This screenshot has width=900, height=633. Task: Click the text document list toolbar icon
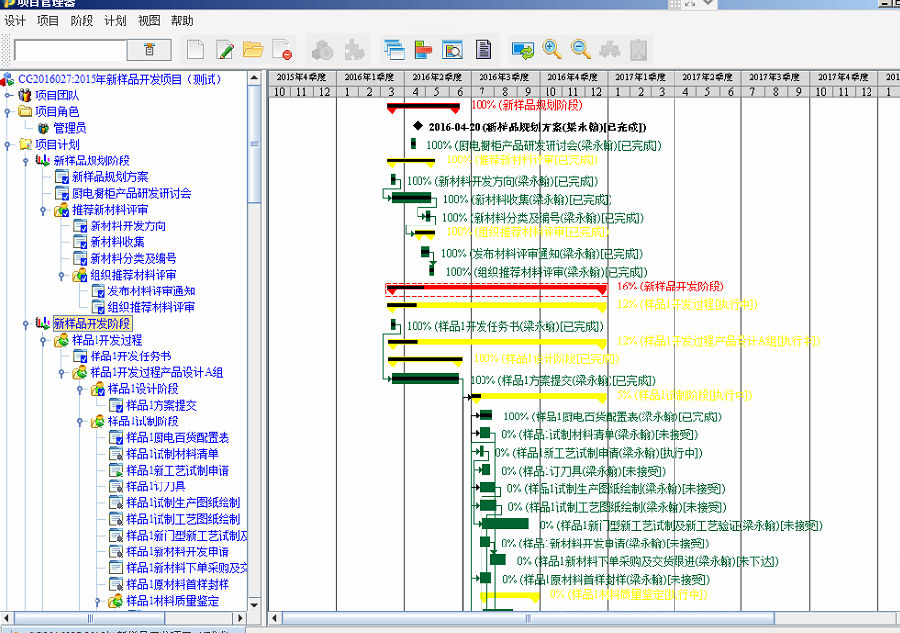tap(483, 49)
